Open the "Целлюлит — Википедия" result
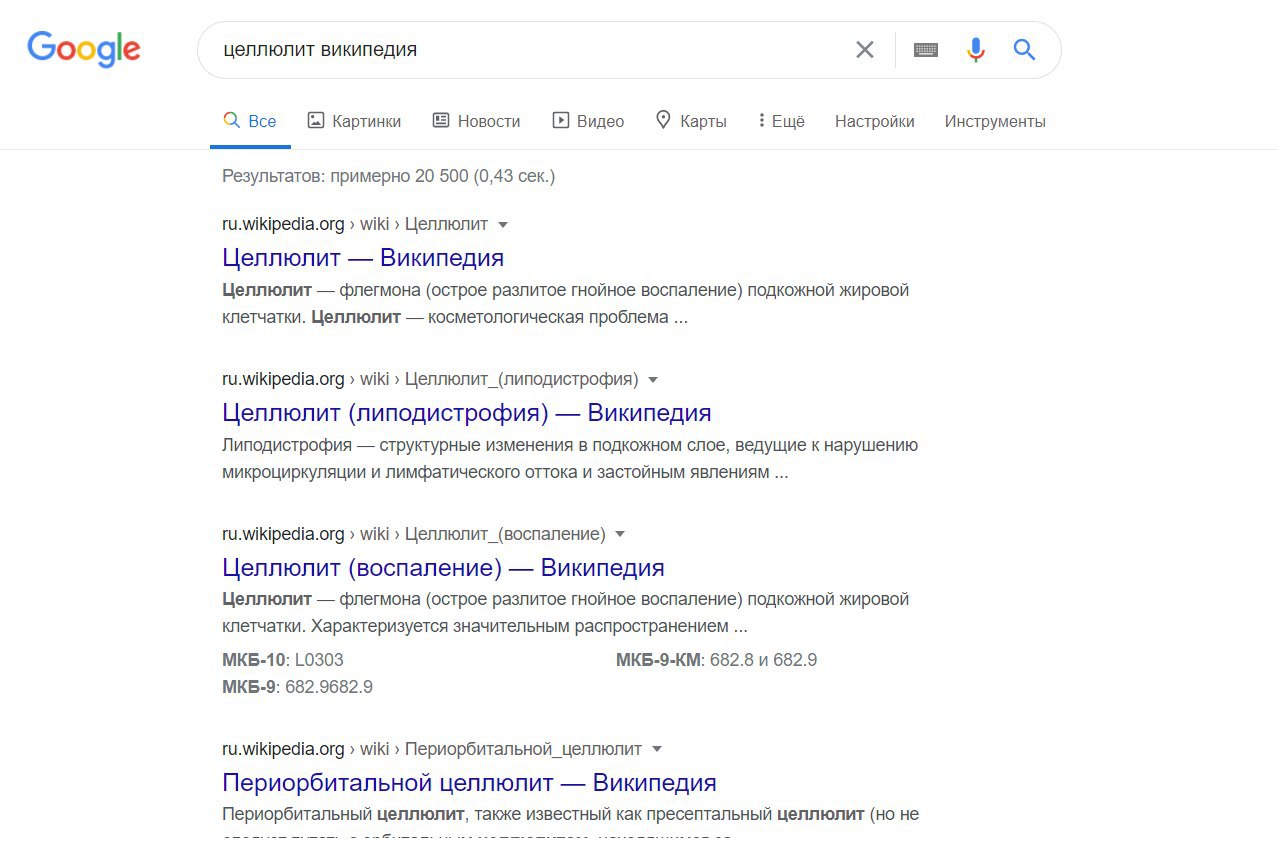Viewport: 1278px width, 844px height. click(x=362, y=258)
